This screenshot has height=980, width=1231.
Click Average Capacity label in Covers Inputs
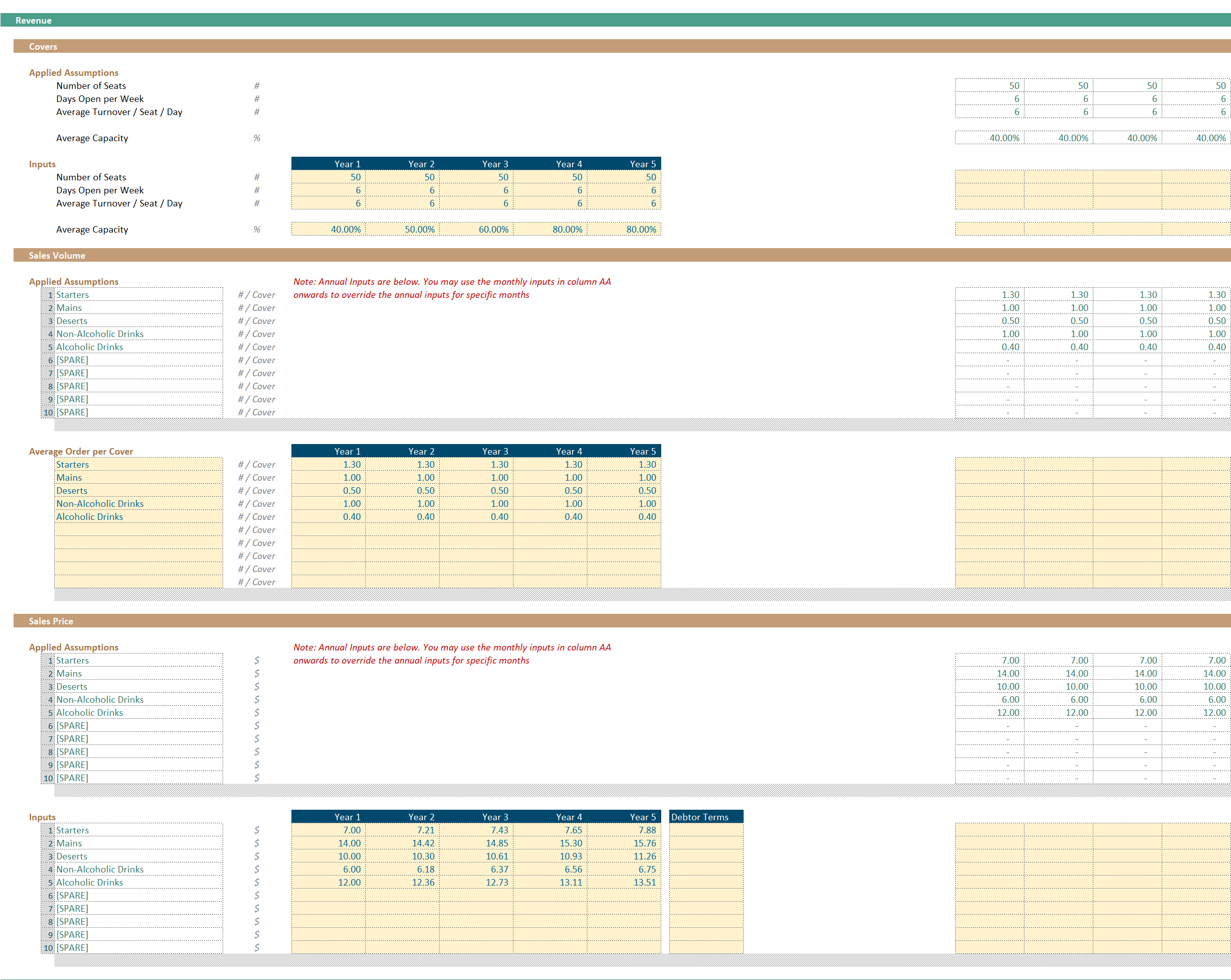[x=92, y=230]
